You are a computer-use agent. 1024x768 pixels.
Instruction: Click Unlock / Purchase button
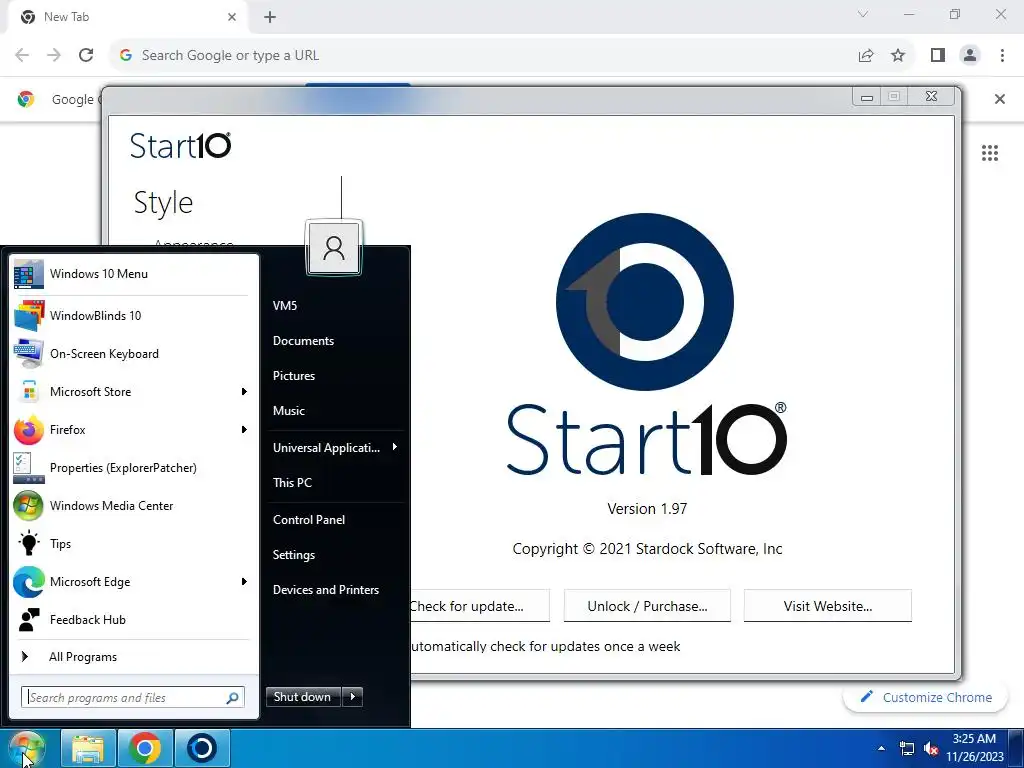click(647, 606)
